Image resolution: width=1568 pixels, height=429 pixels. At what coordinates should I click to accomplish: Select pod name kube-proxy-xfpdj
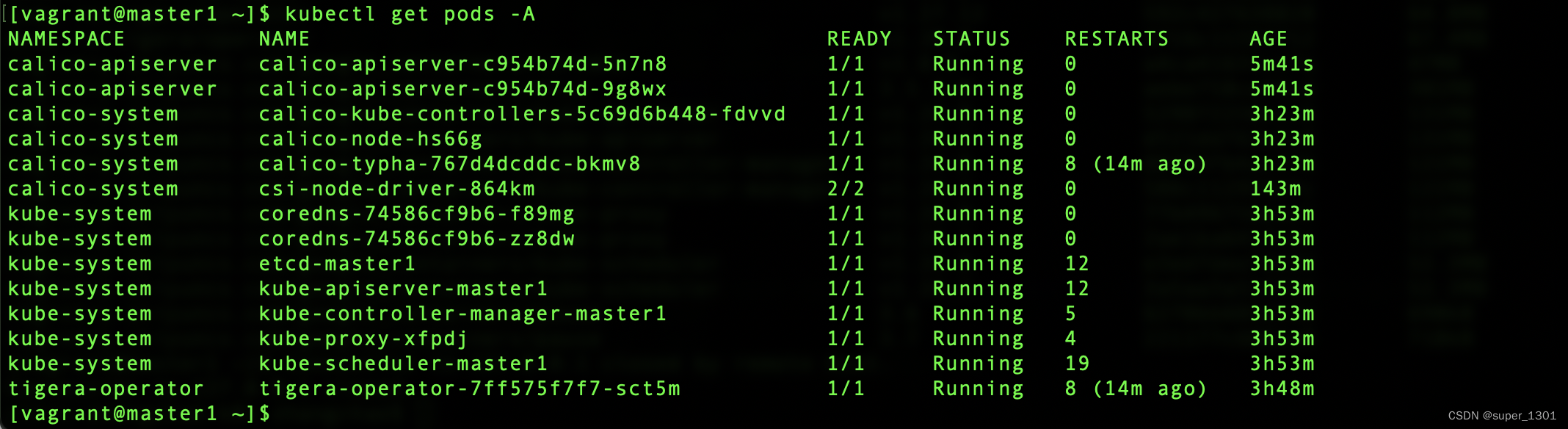point(364,339)
